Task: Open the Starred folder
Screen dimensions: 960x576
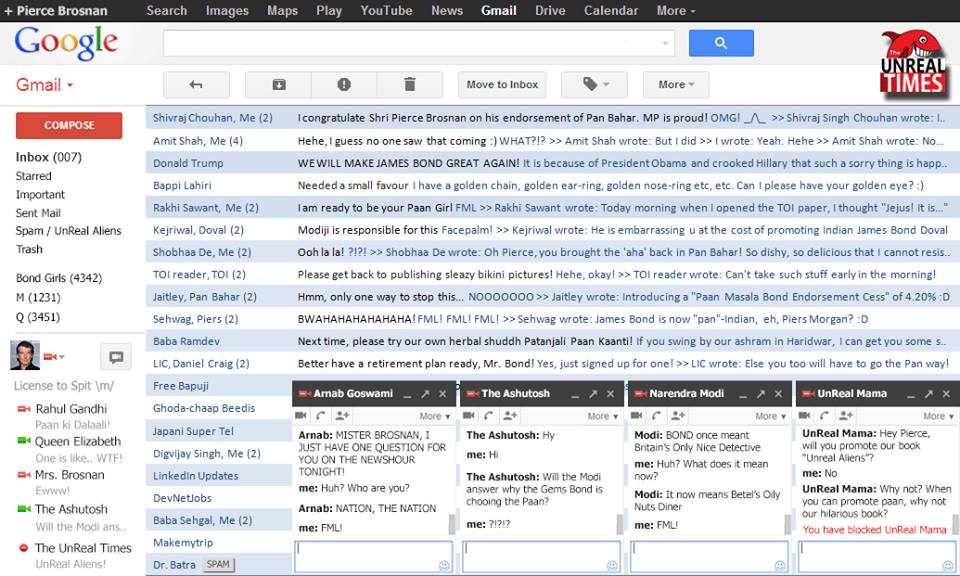Action: tap(34, 176)
